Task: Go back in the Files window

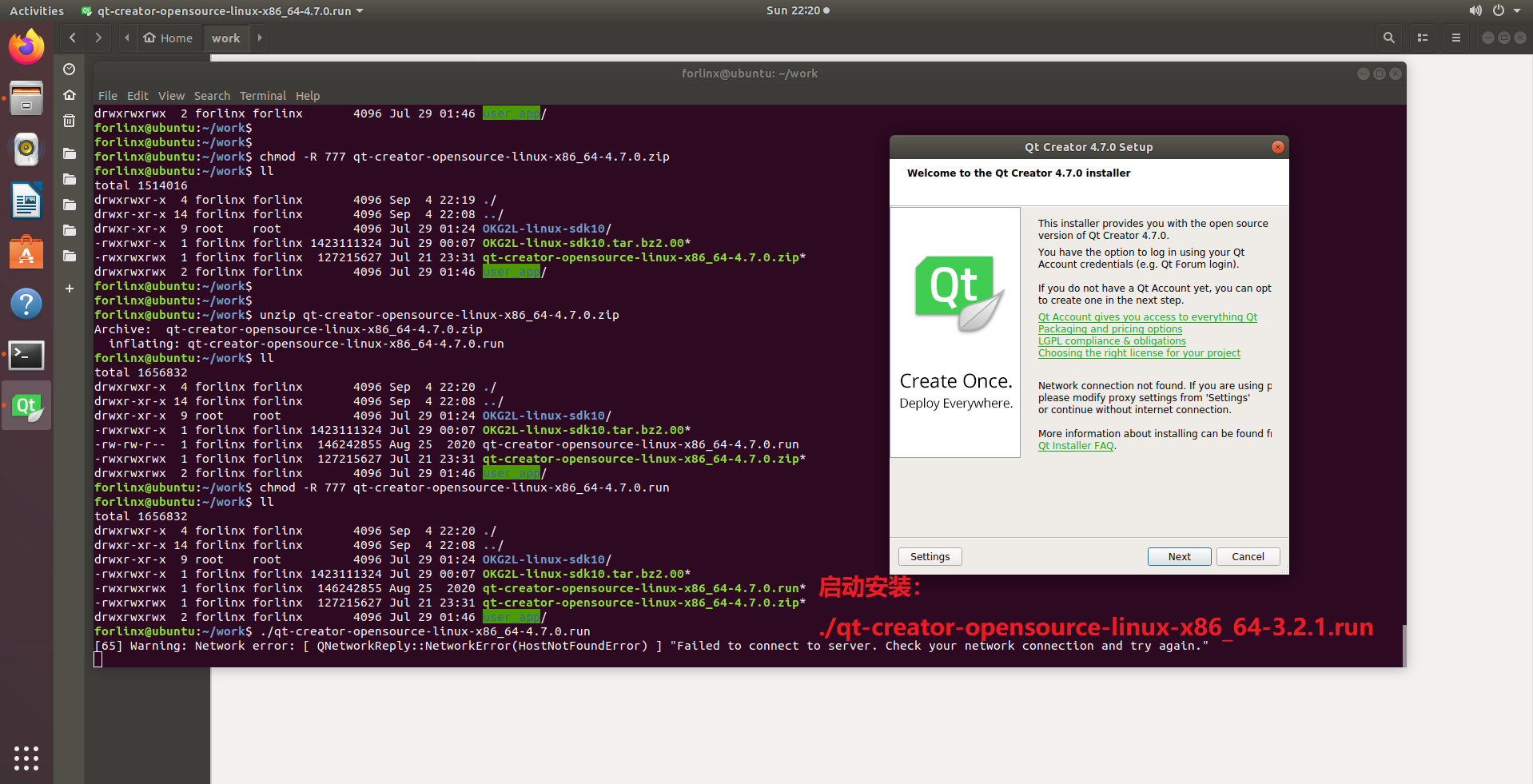Action: pos(73,38)
